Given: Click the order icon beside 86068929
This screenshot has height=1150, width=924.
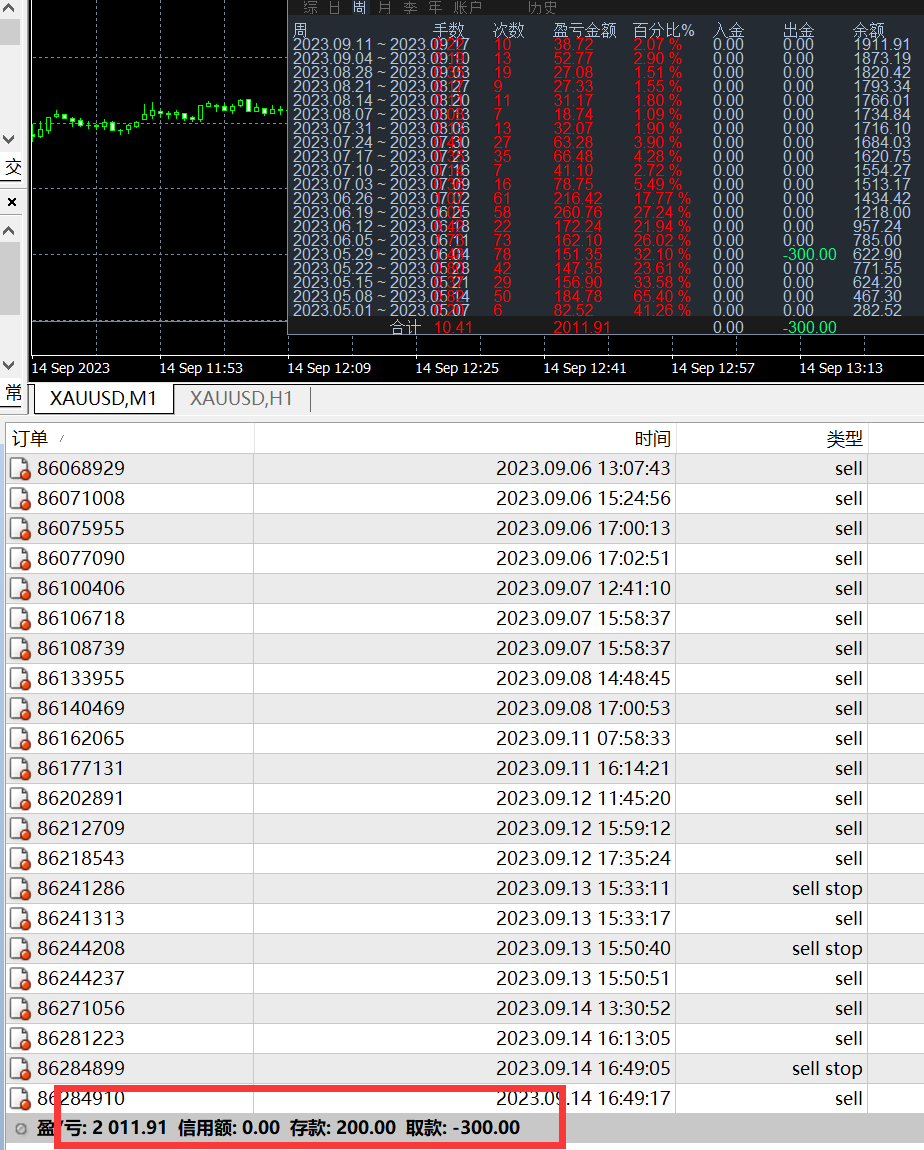Looking at the screenshot, I should click(20, 469).
